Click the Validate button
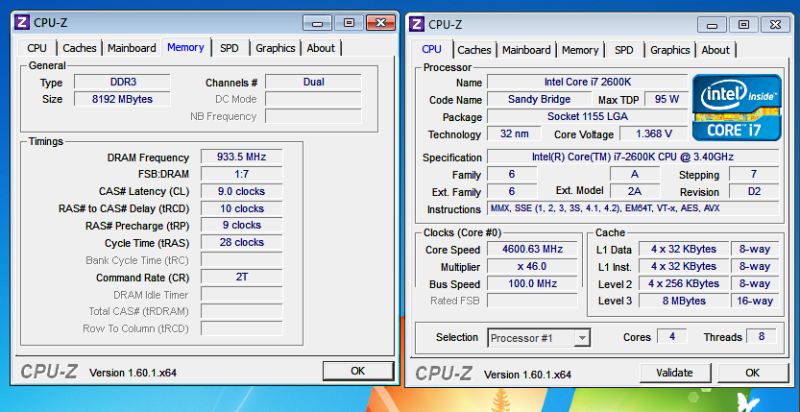Screen dimensions: 800x412 (674, 373)
